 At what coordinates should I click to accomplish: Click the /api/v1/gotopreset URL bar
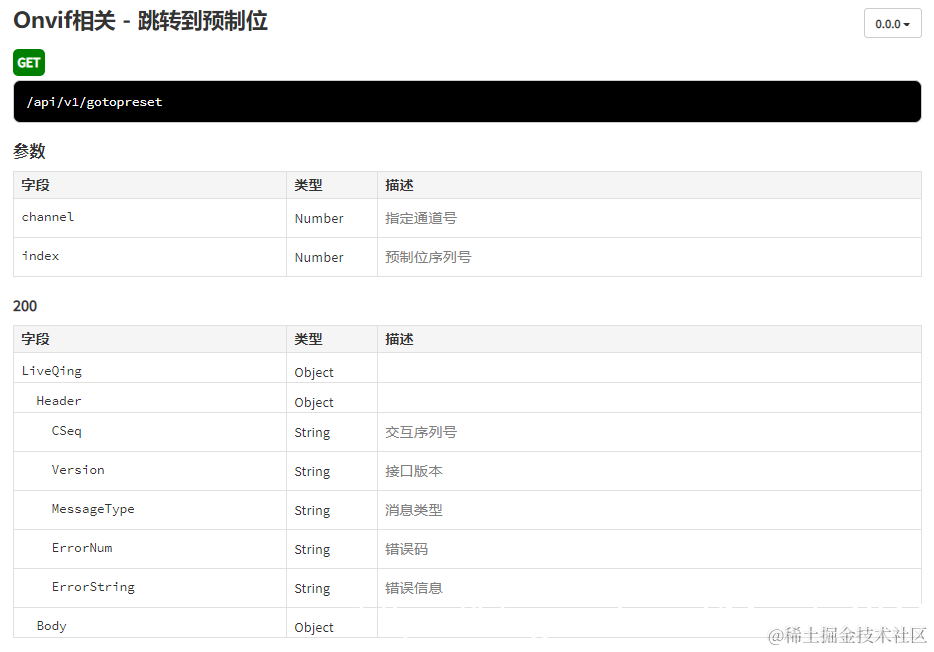tap(467, 102)
